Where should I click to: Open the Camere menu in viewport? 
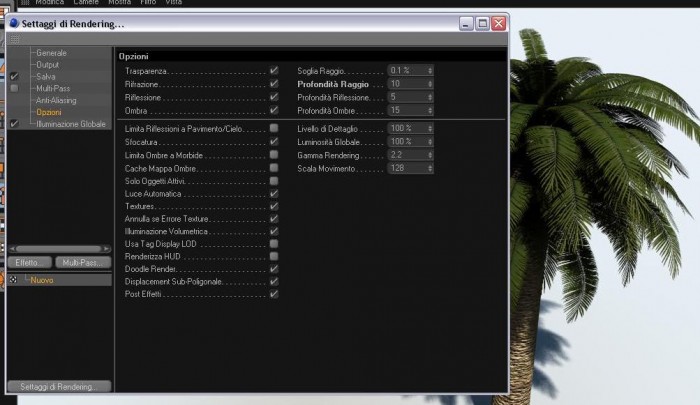coord(86,2)
